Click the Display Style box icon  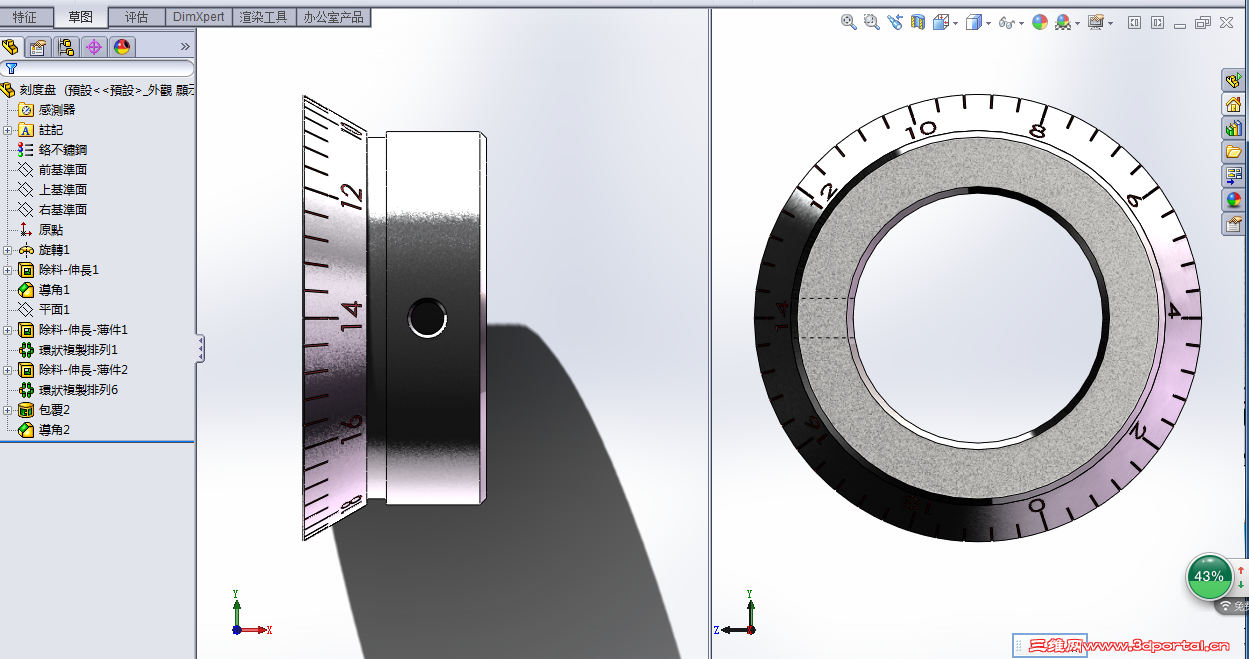pos(974,22)
